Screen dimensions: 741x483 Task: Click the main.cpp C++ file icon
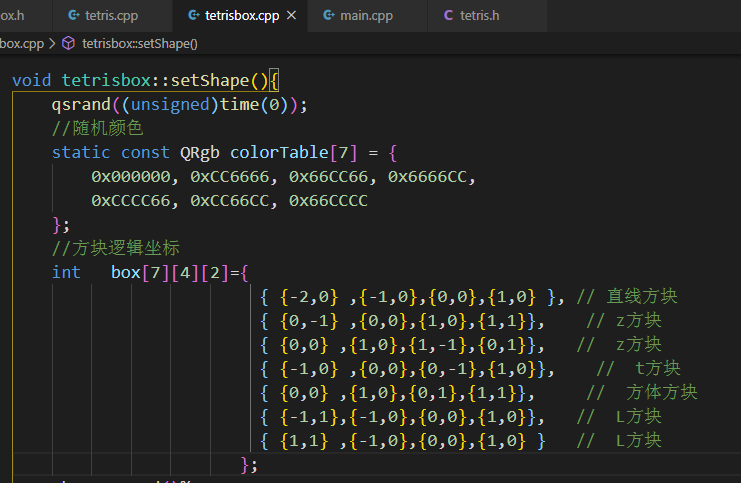328,16
